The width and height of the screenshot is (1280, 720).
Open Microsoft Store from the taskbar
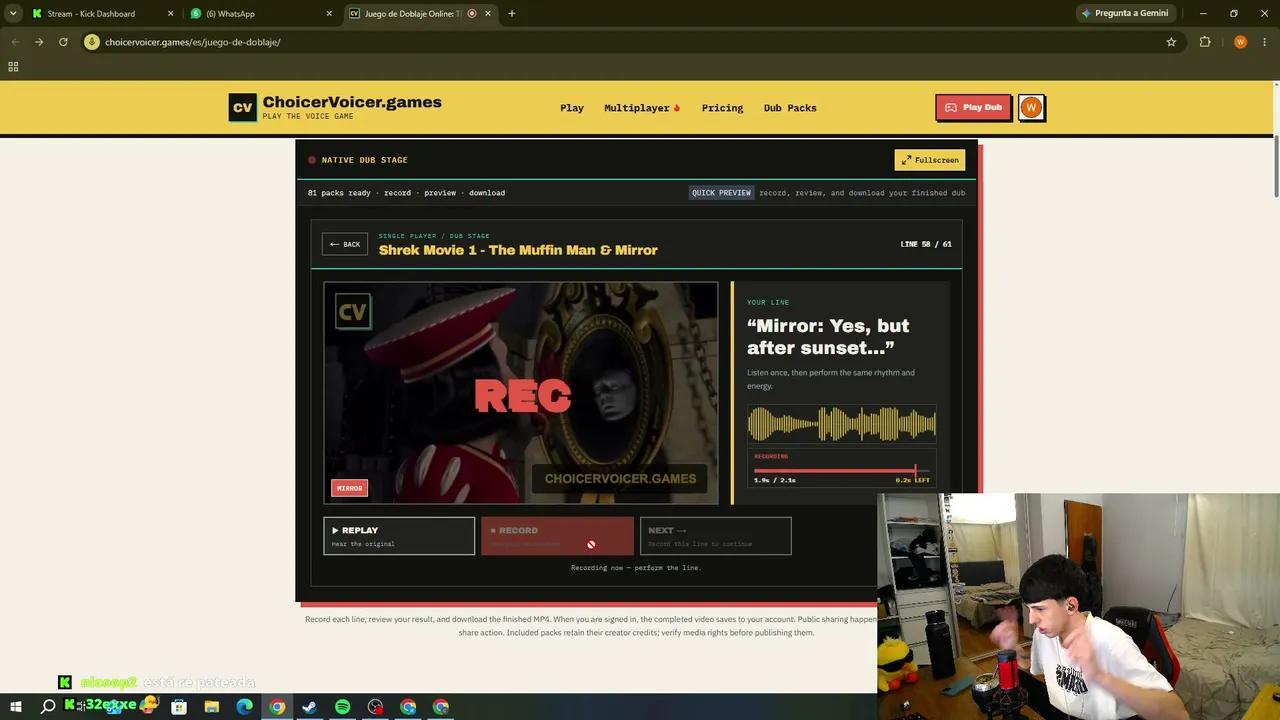click(179, 707)
